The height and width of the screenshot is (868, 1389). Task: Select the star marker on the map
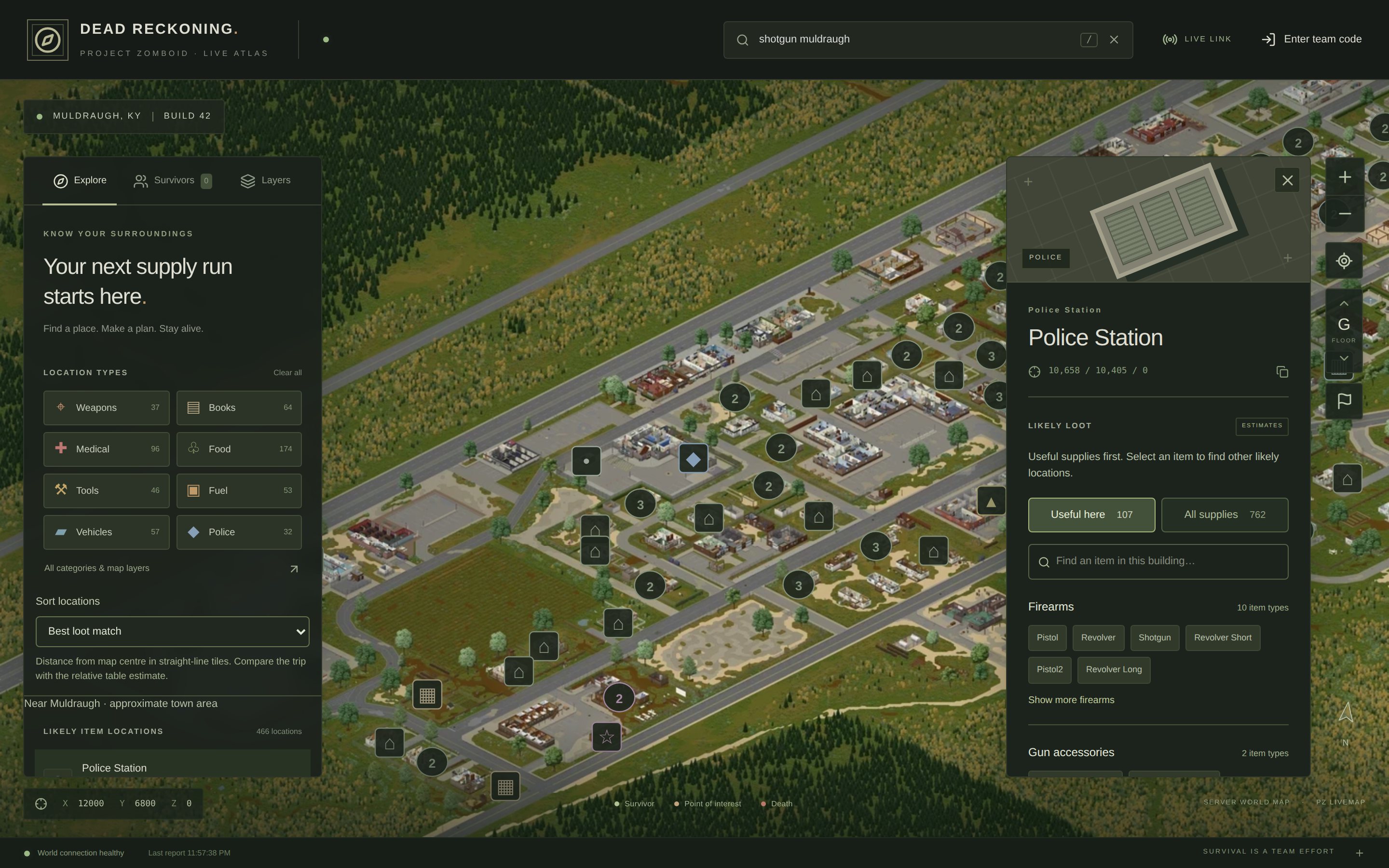point(607,736)
